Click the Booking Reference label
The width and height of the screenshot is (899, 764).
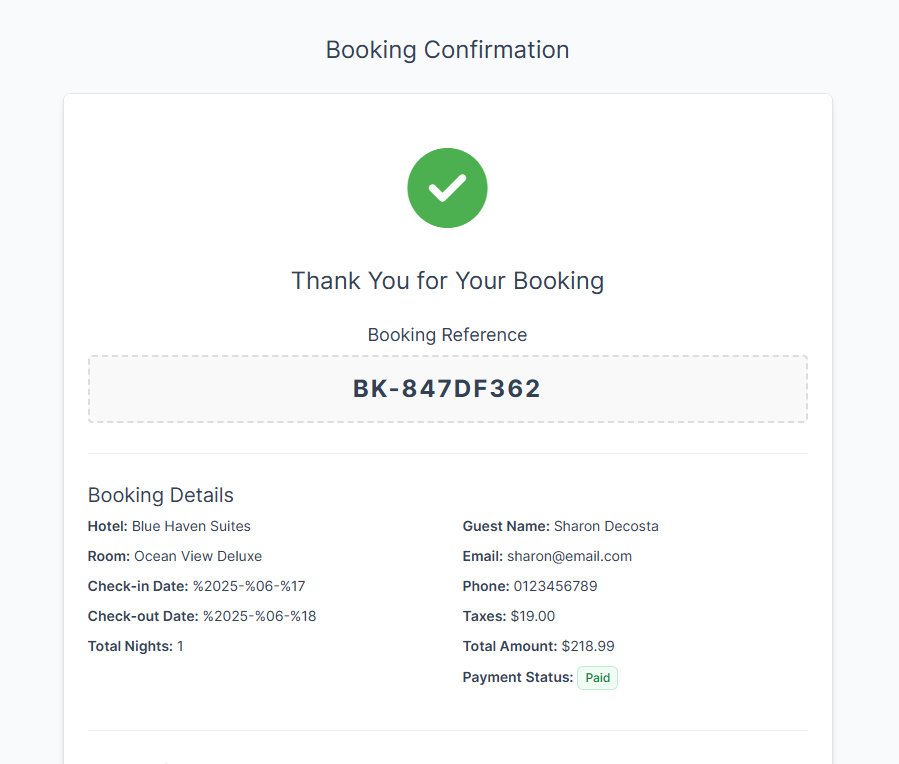click(447, 335)
